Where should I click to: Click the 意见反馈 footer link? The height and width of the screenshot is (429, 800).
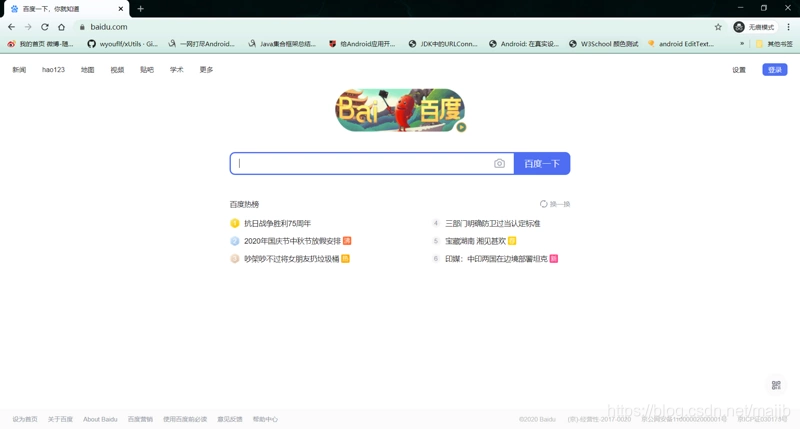tap(230, 419)
